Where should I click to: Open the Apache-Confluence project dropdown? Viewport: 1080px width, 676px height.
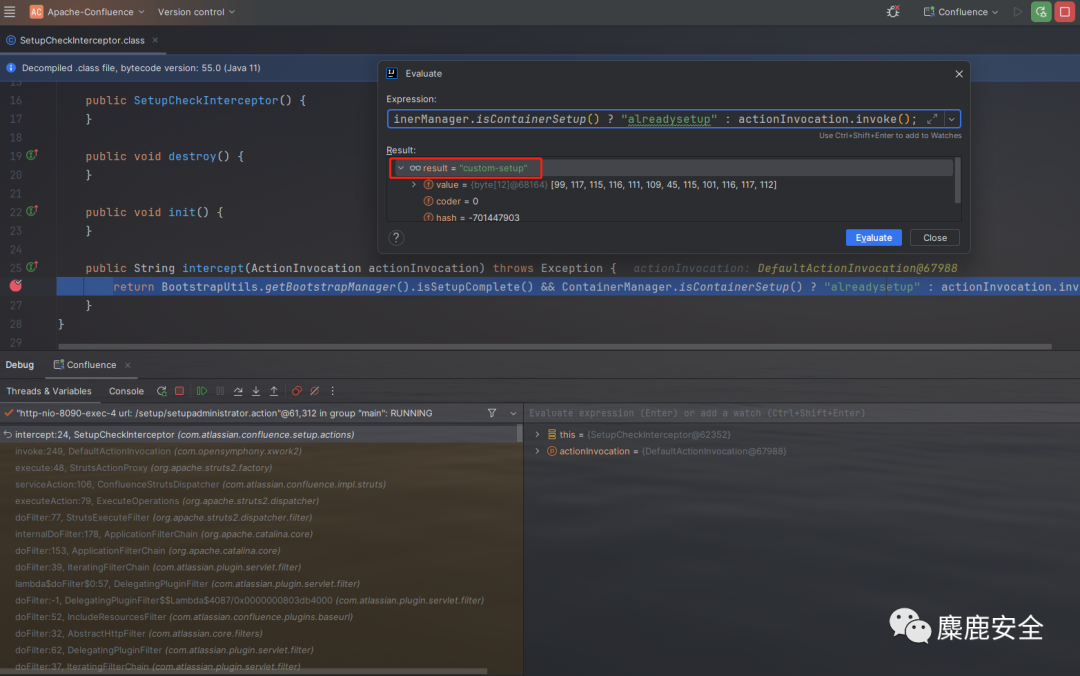(x=87, y=12)
